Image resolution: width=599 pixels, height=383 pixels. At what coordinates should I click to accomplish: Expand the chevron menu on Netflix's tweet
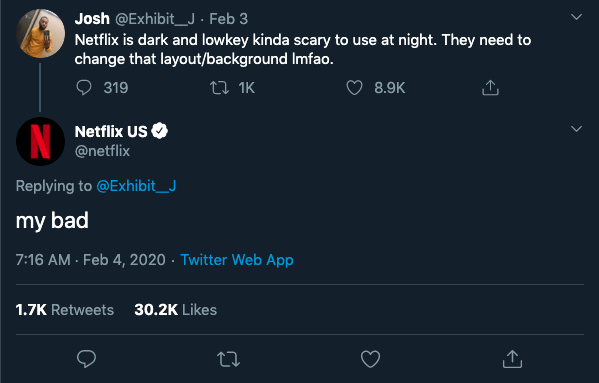click(576, 129)
